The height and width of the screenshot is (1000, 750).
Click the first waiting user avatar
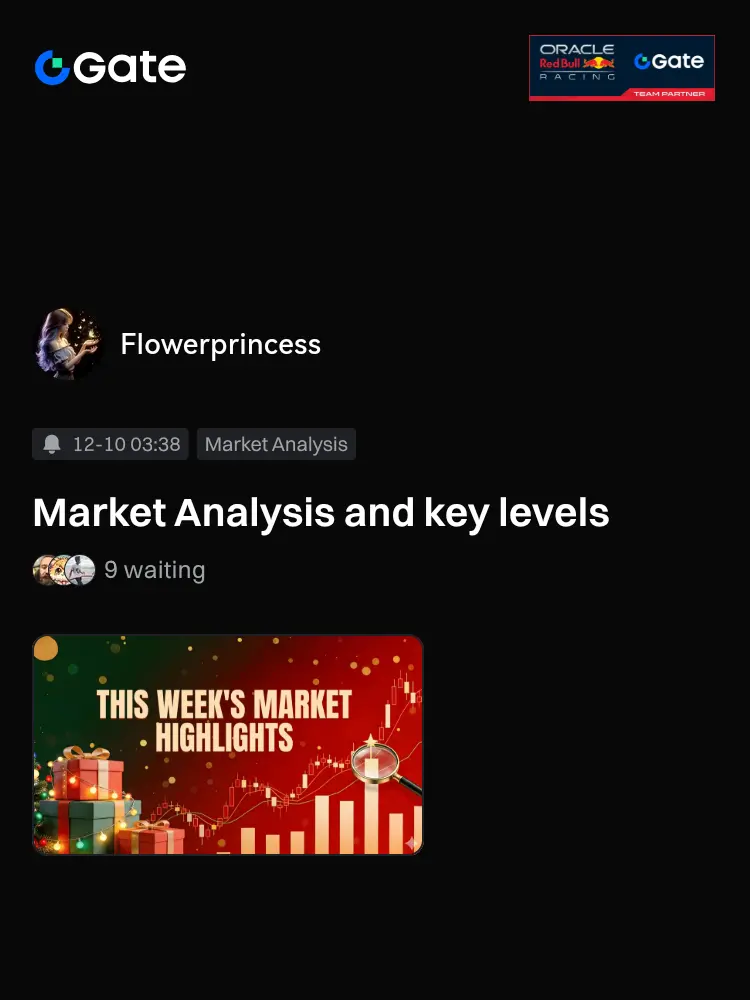(x=45, y=570)
